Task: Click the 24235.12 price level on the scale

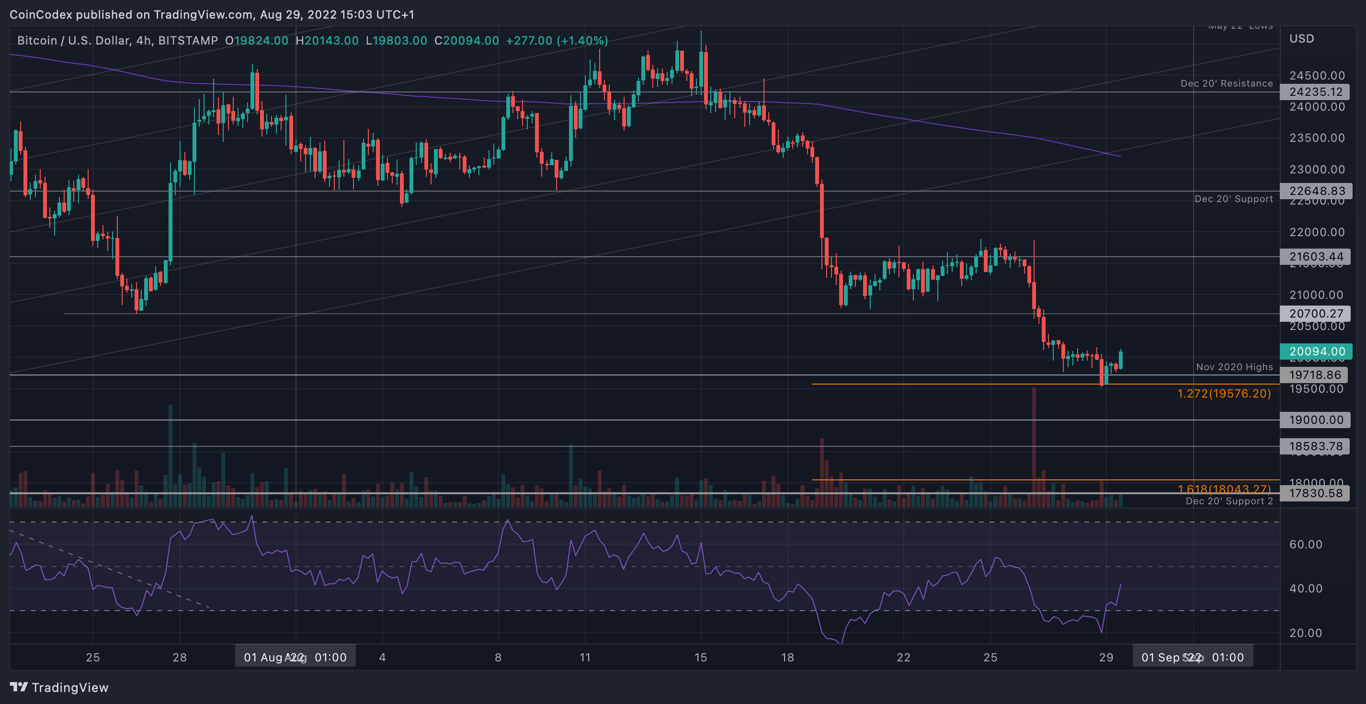Action: click(x=1316, y=91)
